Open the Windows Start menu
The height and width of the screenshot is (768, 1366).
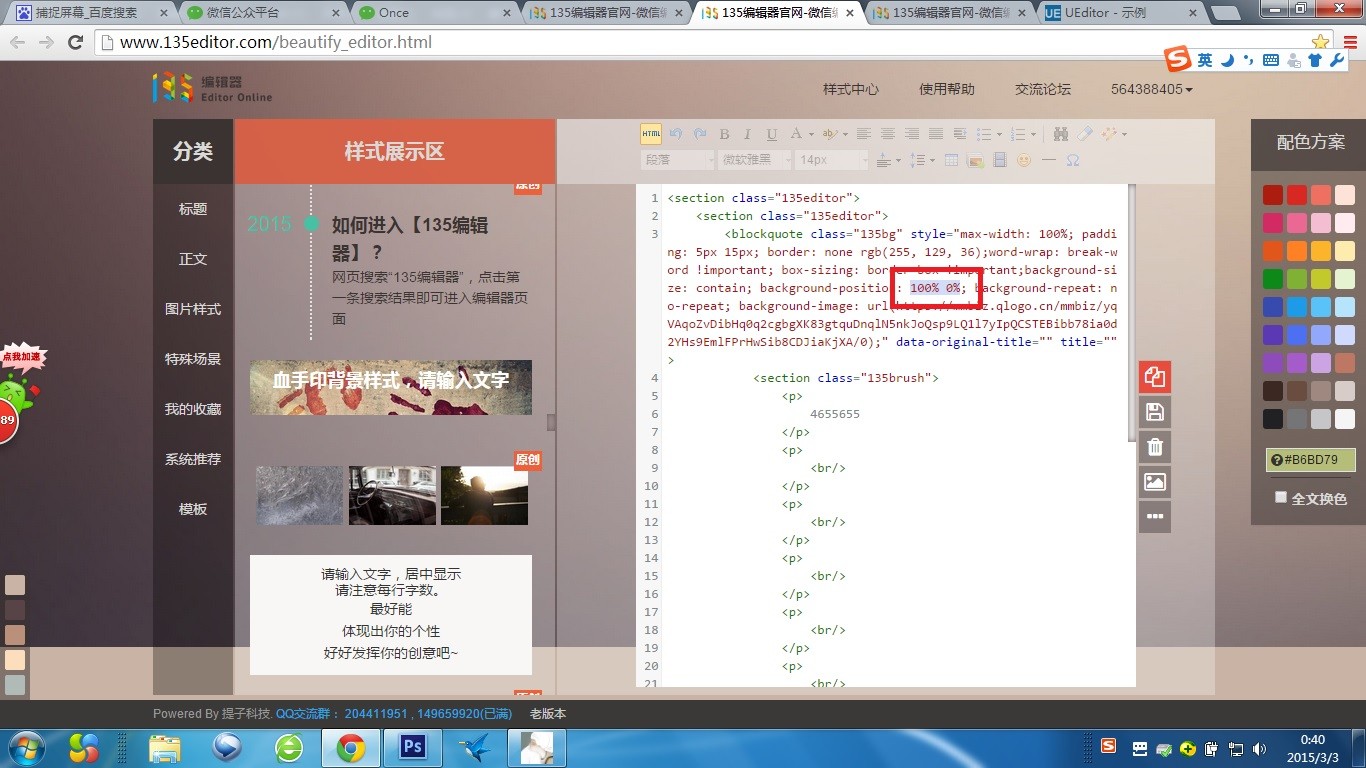coord(25,747)
